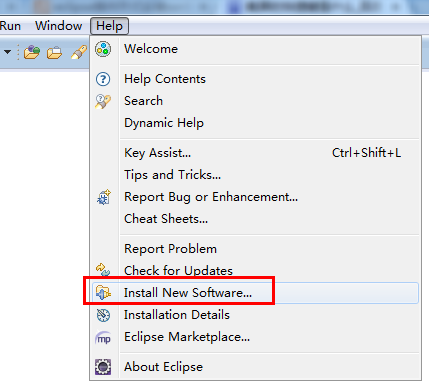Open About Eclipse dialog
The image size is (429, 385).
tap(255, 367)
